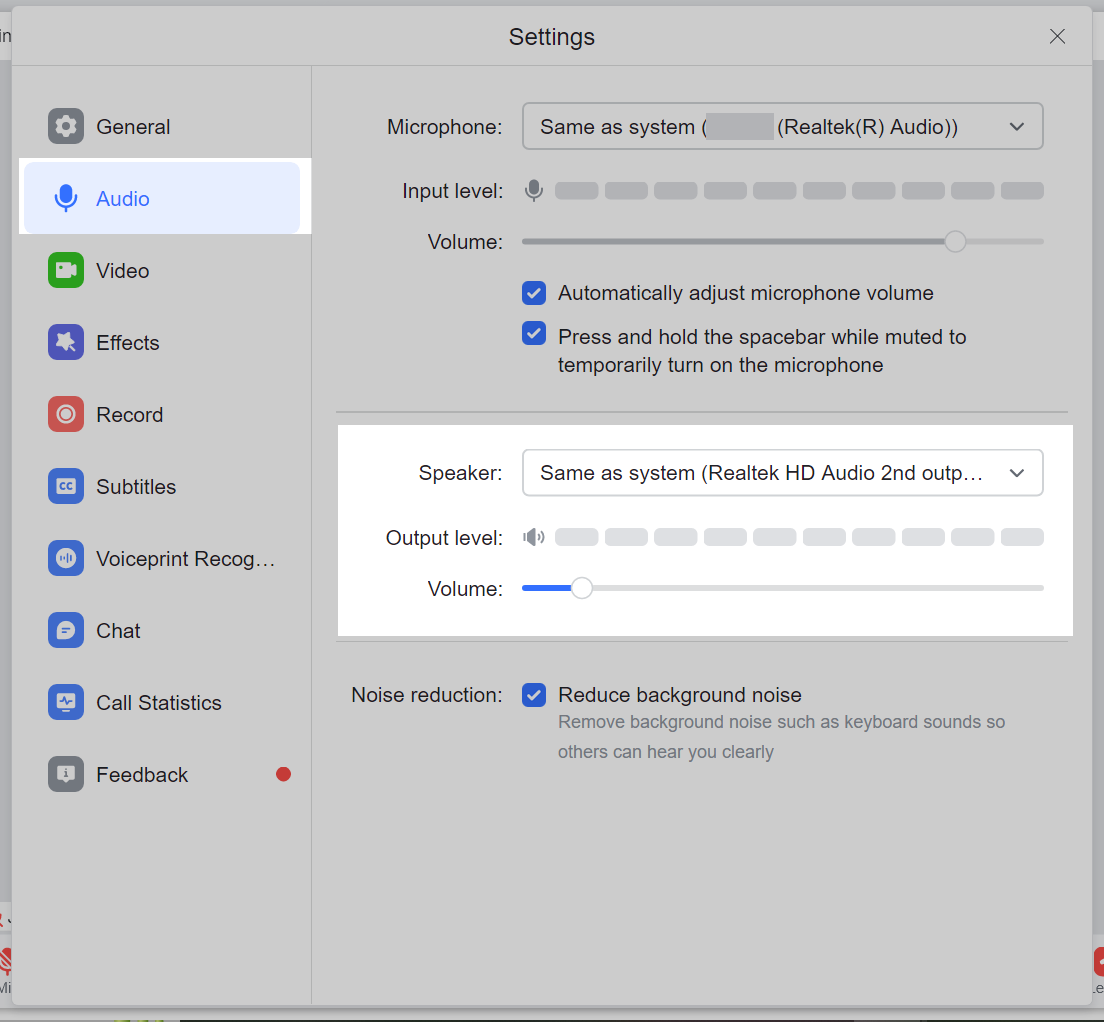Viewport: 1104px width, 1022px height.
Task: Click the microphone Volume slider handle
Action: tap(955, 241)
